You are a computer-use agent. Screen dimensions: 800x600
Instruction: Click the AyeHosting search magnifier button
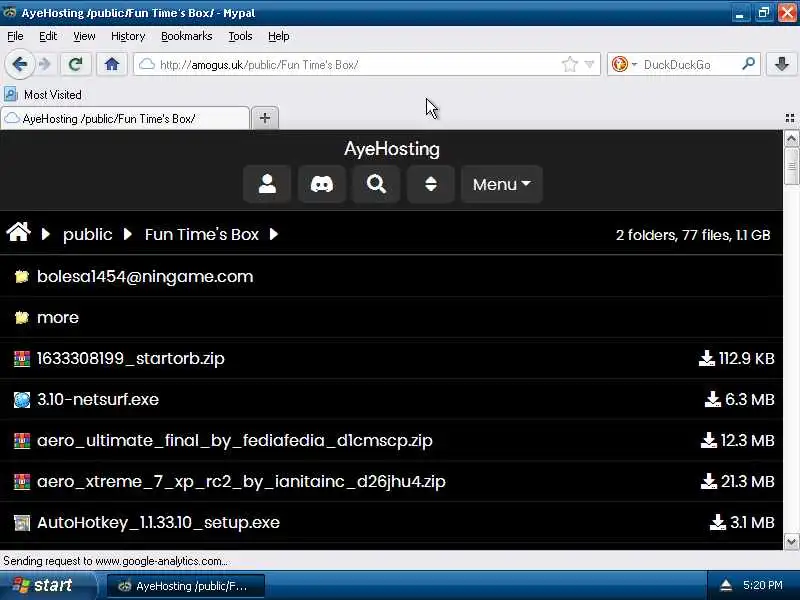coord(376,184)
